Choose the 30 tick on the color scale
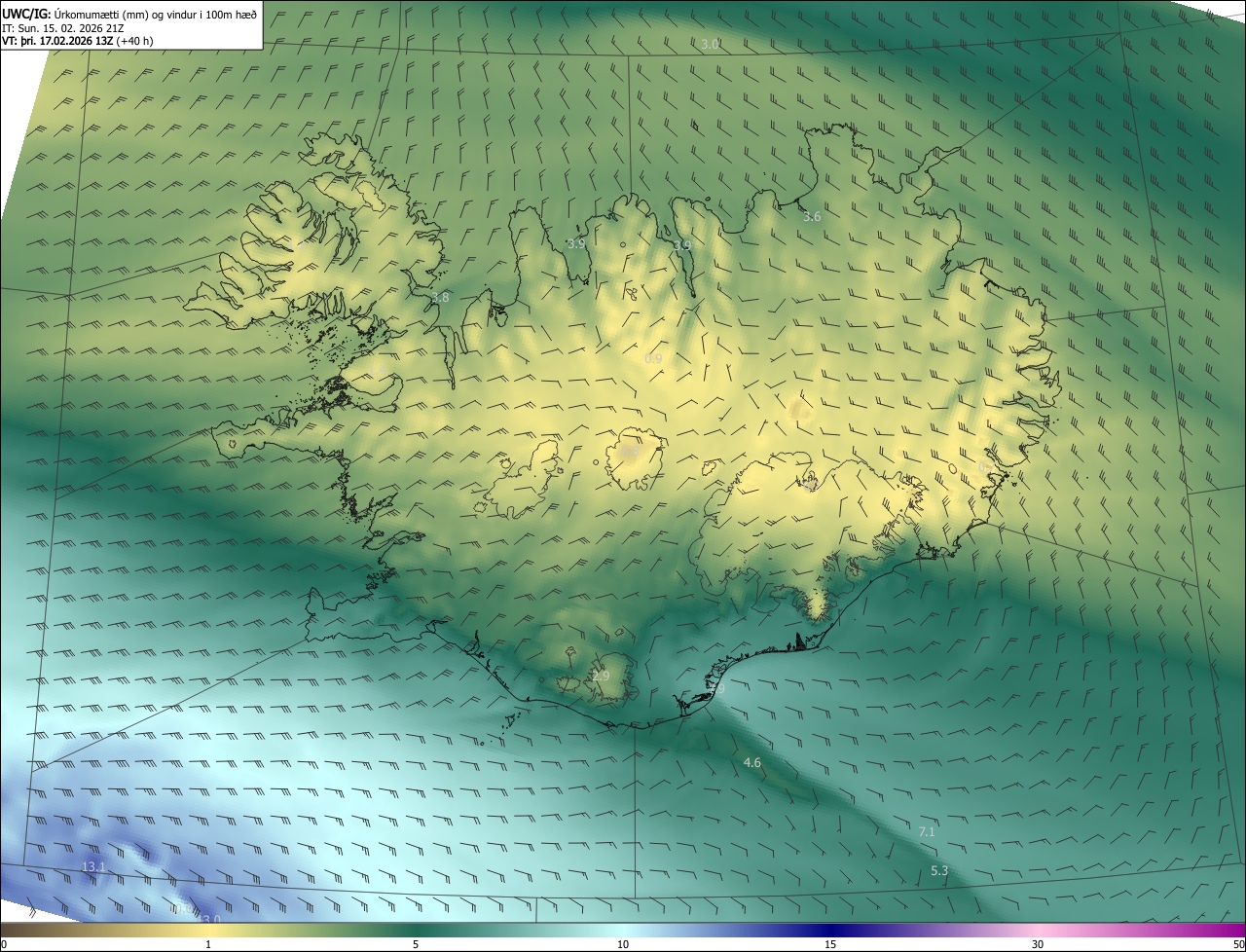The image size is (1246, 952). click(x=1038, y=944)
